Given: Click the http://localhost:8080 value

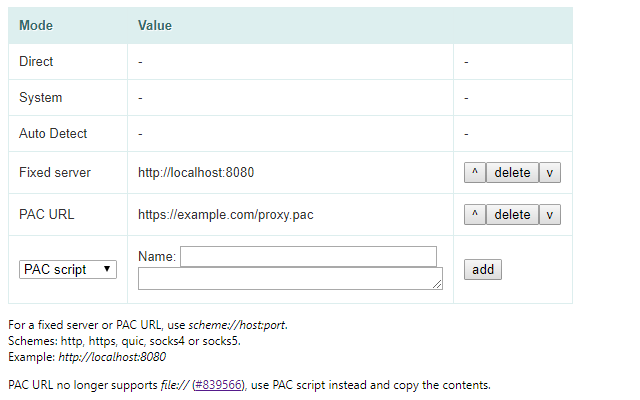Looking at the screenshot, I should [x=196, y=172].
